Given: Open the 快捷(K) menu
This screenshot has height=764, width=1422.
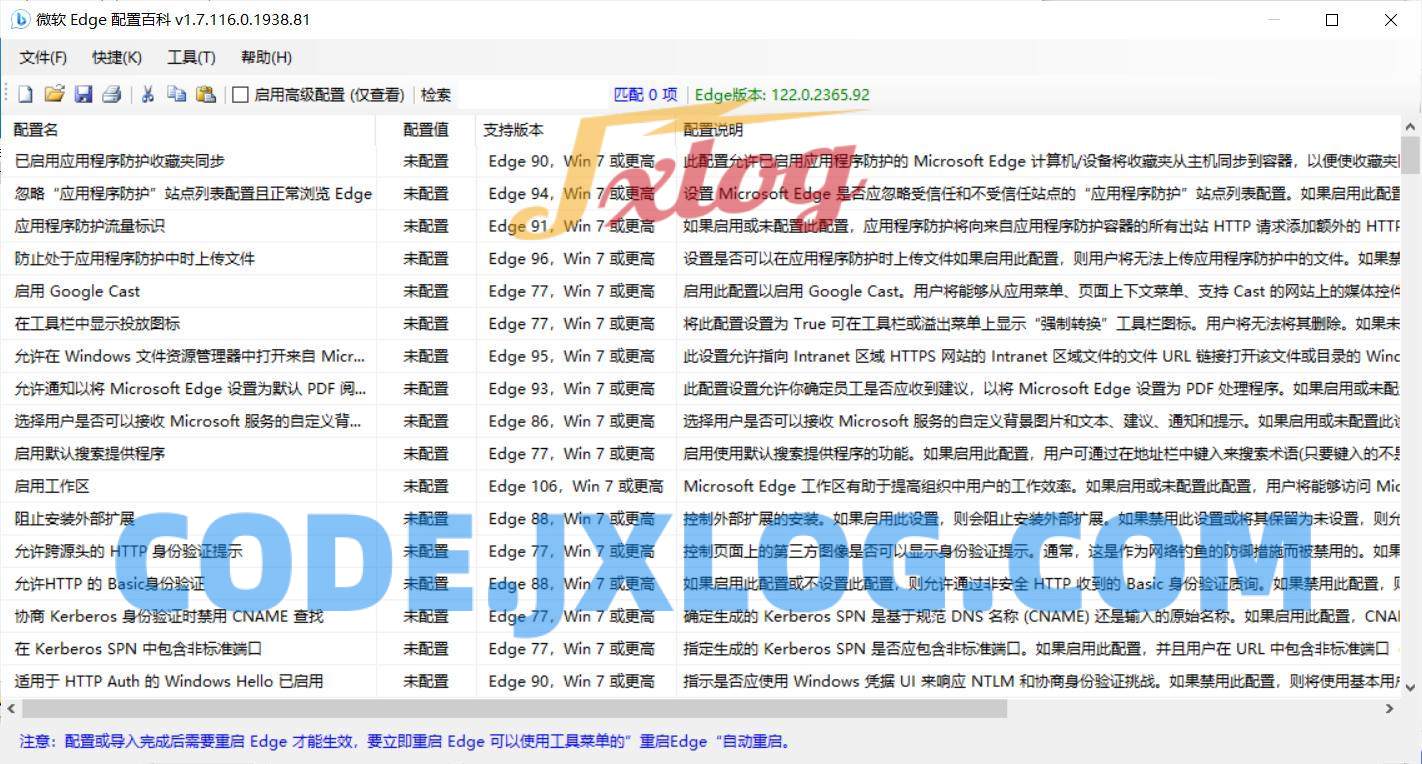Looking at the screenshot, I should click(x=115, y=57).
